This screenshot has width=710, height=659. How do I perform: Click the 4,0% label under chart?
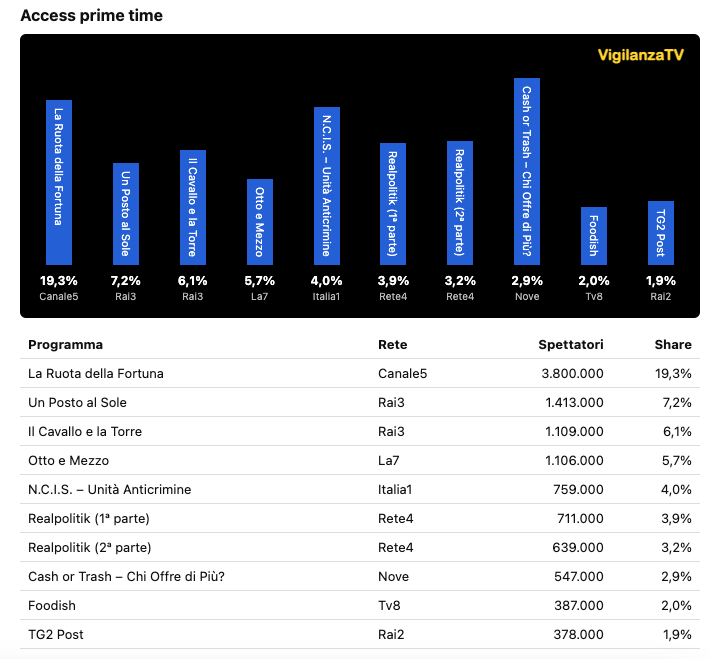326,281
